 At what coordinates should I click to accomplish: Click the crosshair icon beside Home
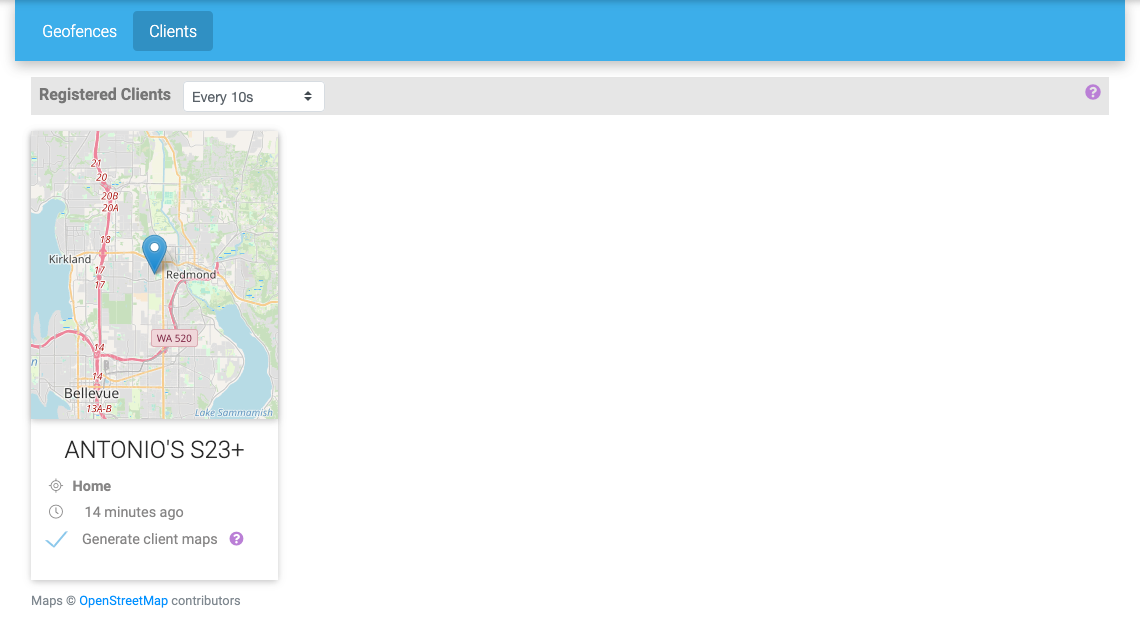56,486
